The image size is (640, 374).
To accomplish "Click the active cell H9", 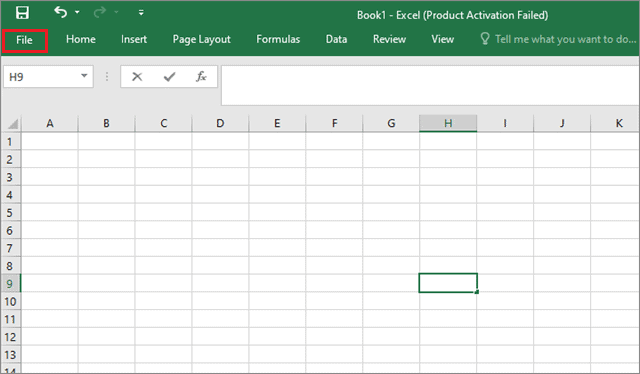I will pyautogui.click(x=448, y=283).
